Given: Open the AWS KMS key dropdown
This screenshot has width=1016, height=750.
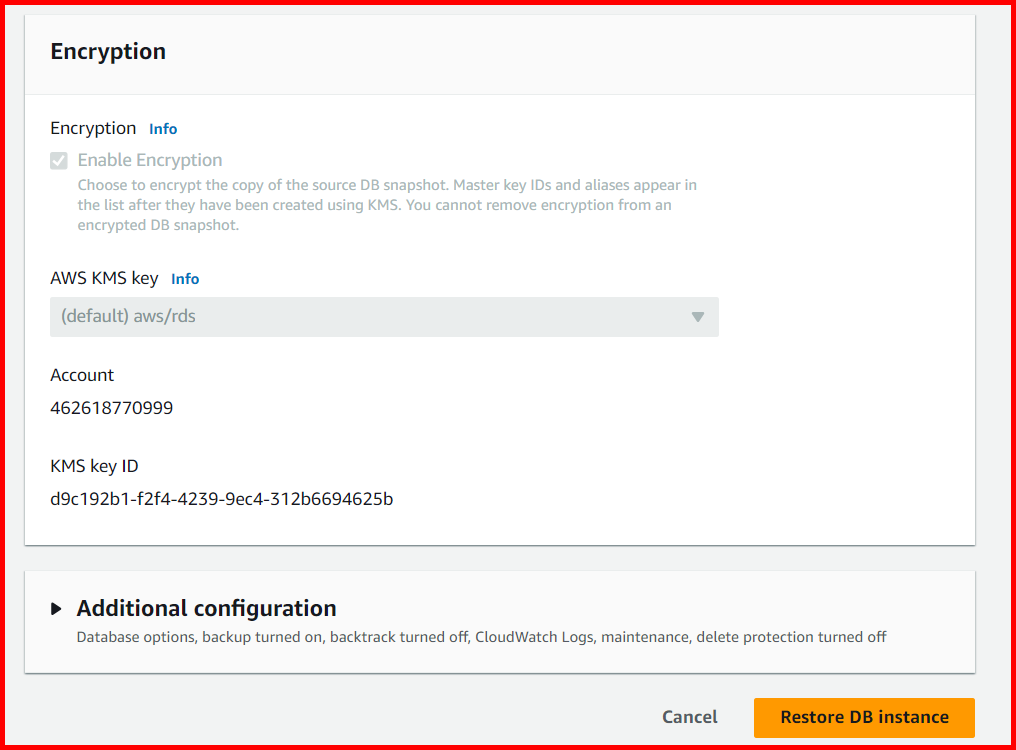Looking at the screenshot, I should click(384, 316).
